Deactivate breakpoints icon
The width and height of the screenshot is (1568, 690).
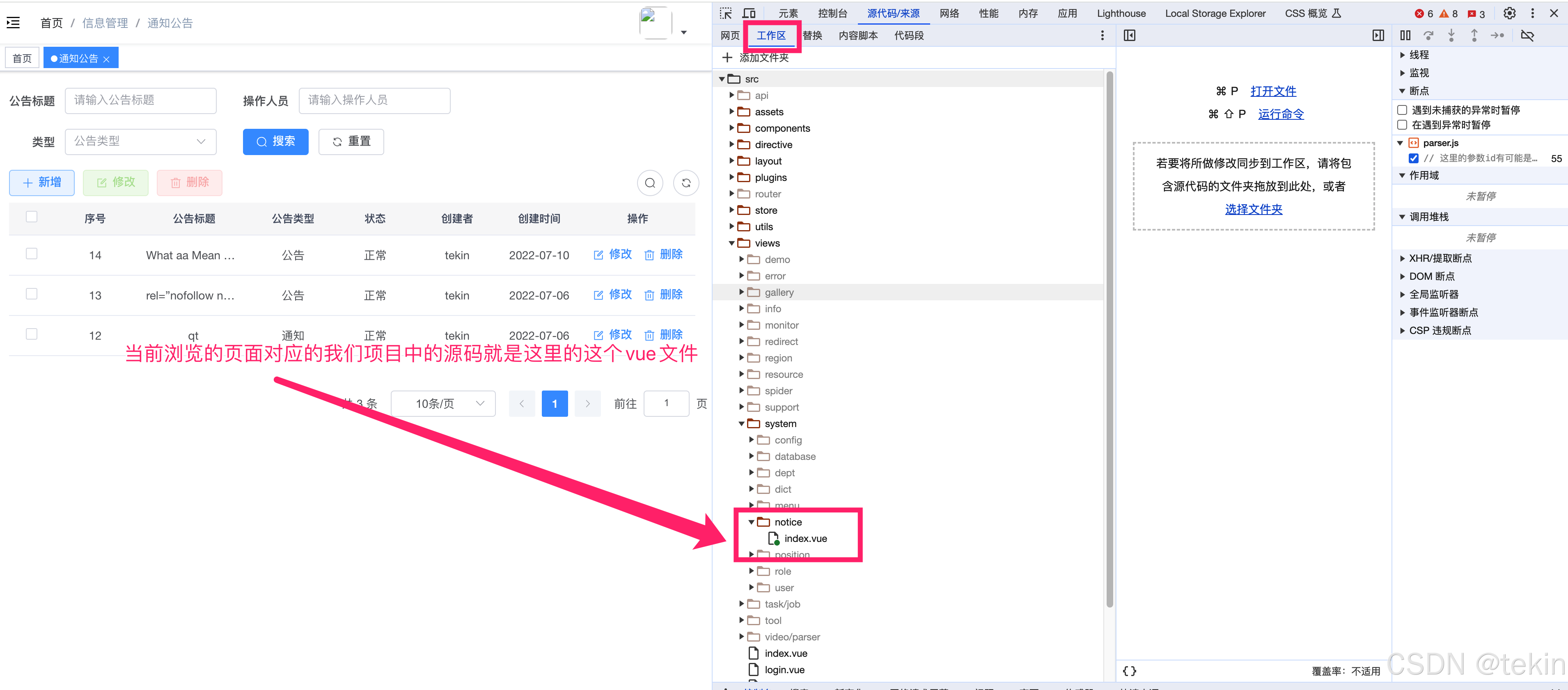click(1527, 35)
